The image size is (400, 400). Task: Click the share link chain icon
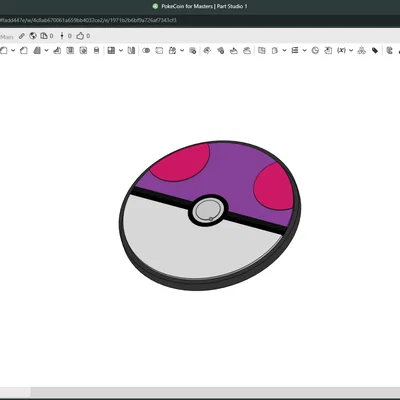(x=22, y=36)
